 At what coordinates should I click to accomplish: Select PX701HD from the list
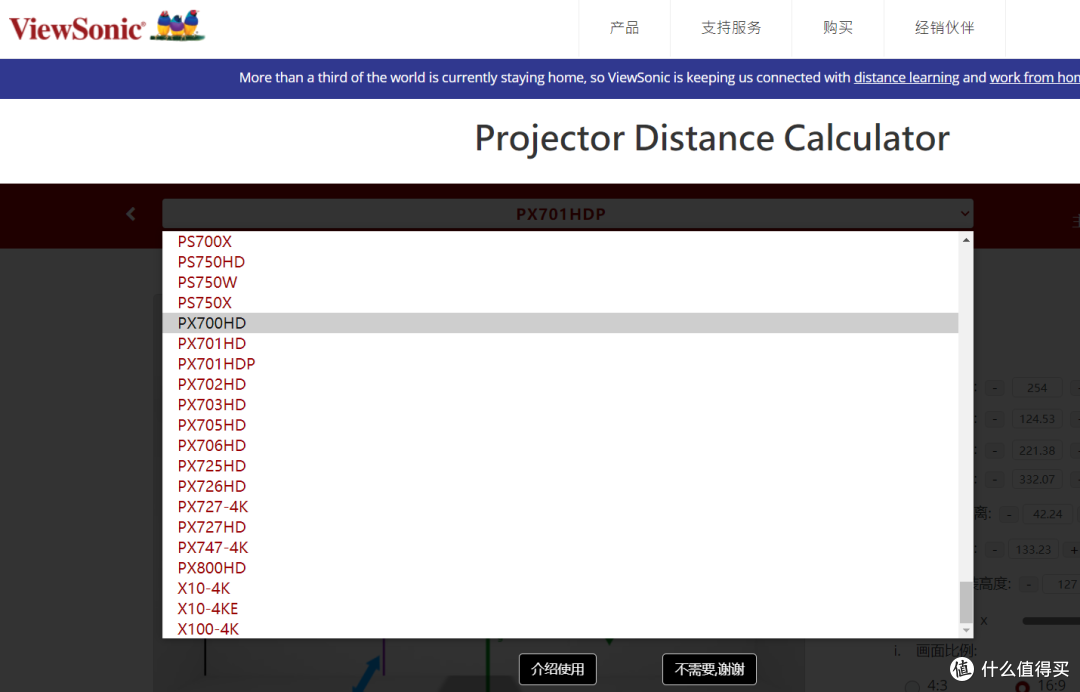[560, 344]
